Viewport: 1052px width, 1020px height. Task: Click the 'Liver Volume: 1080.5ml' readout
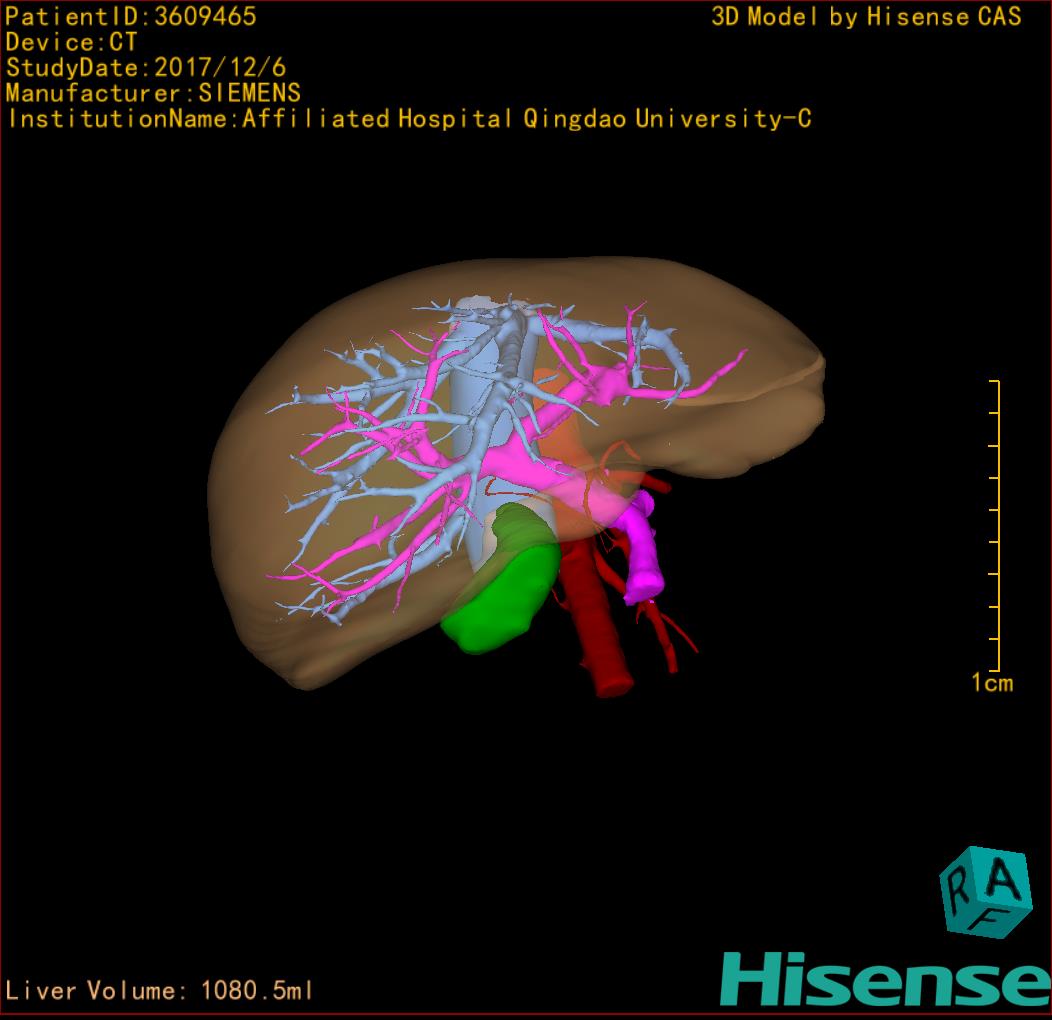coord(158,990)
